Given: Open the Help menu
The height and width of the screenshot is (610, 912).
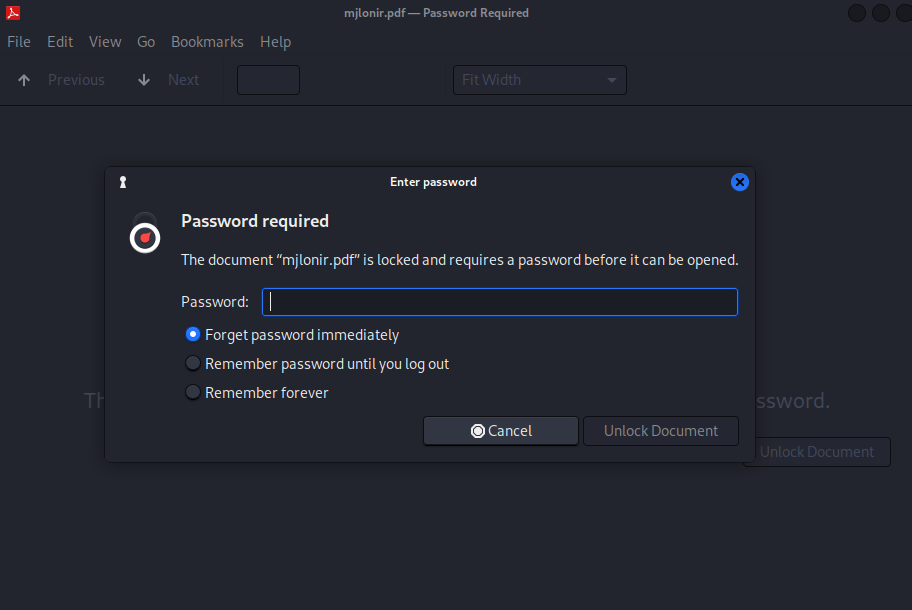Looking at the screenshot, I should pyautogui.click(x=275, y=42).
